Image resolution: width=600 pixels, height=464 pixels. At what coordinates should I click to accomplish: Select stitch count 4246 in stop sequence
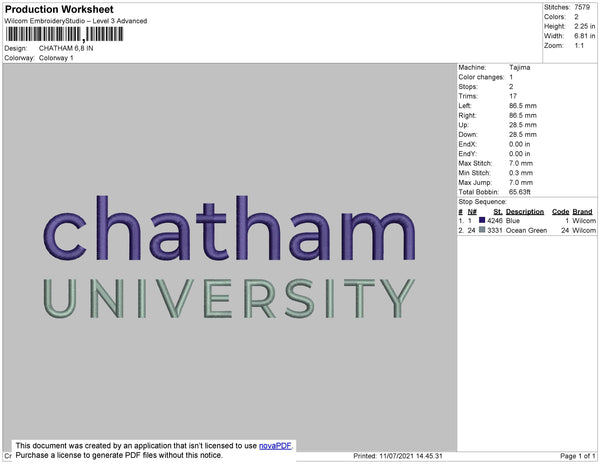[495, 221]
